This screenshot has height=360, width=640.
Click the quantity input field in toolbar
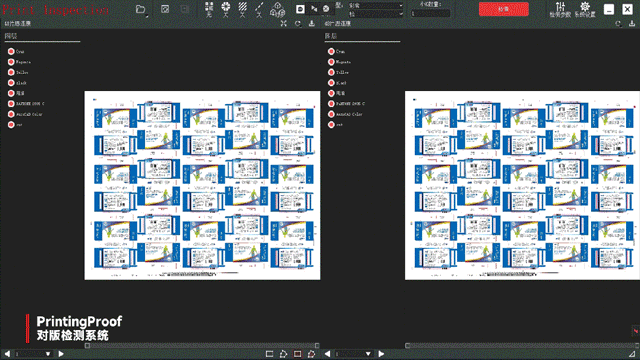point(430,13)
